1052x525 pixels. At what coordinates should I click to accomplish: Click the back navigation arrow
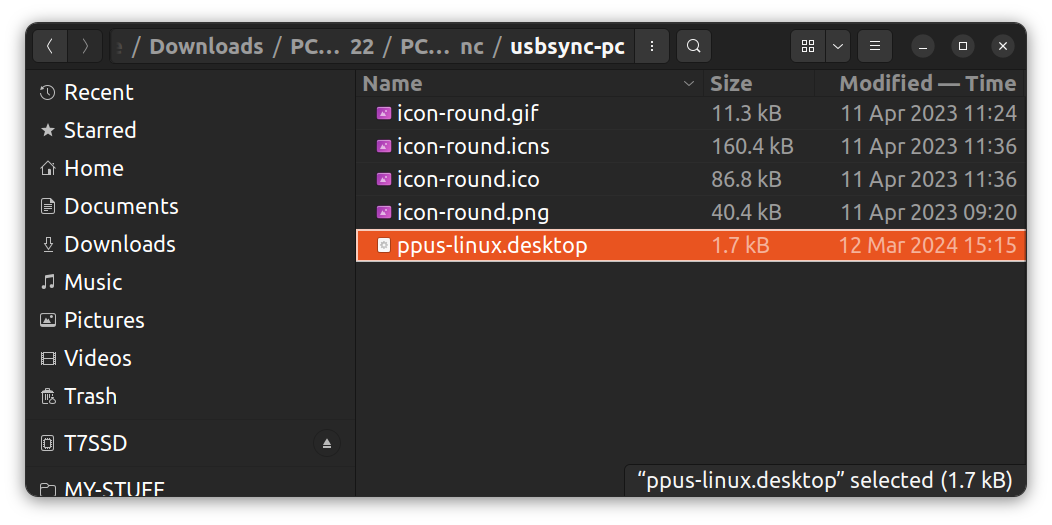(x=51, y=46)
